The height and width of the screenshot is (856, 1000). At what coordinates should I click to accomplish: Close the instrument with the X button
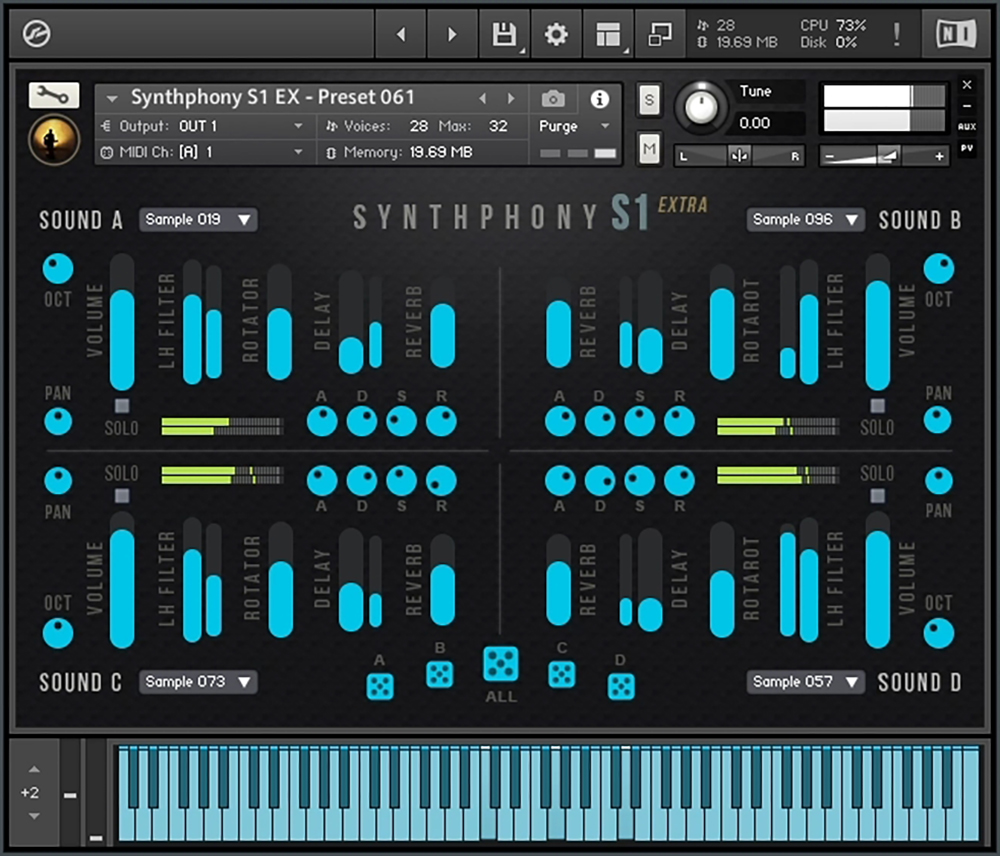point(967,85)
